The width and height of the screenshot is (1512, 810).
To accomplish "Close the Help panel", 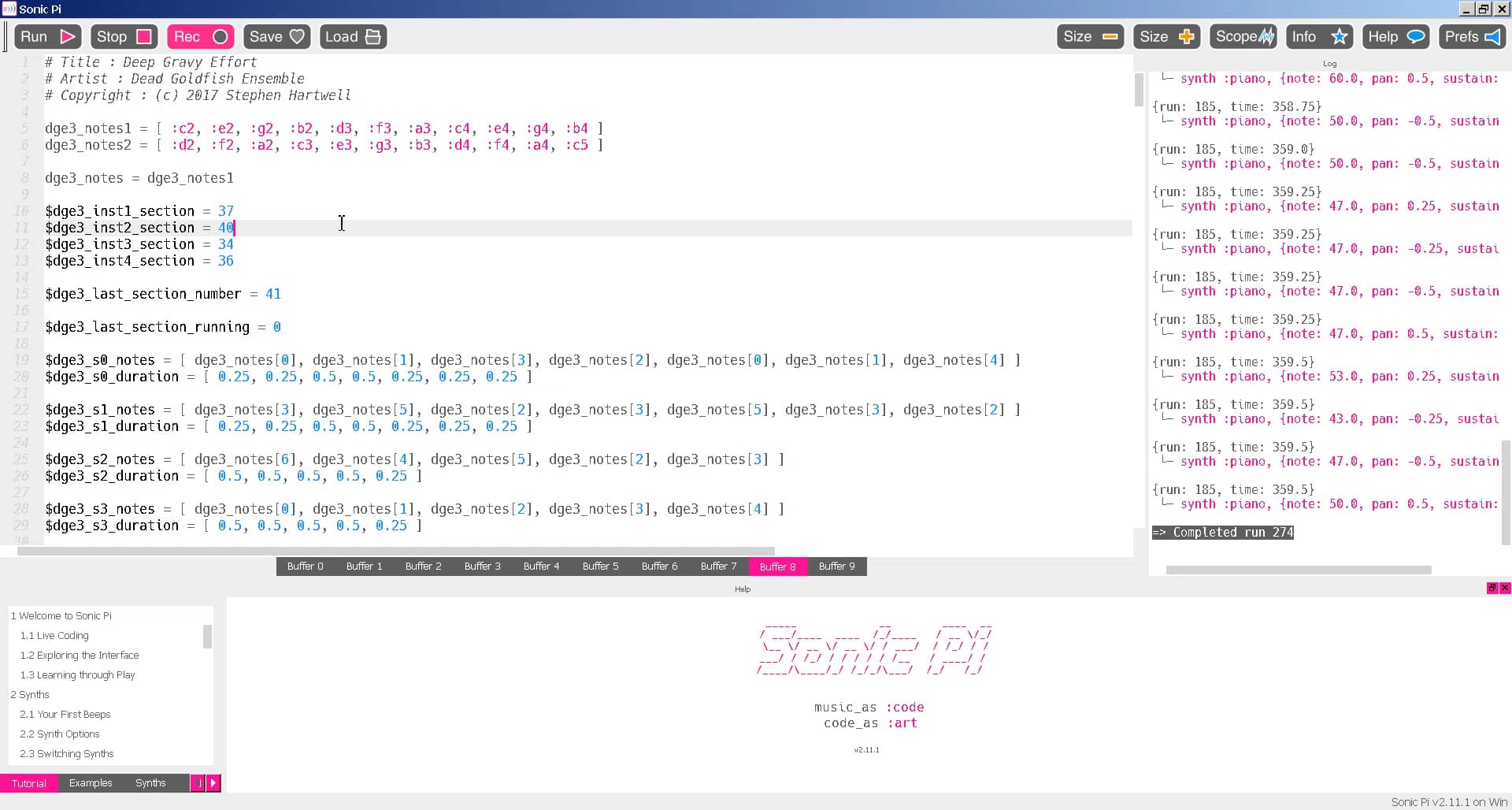I will tap(1505, 588).
